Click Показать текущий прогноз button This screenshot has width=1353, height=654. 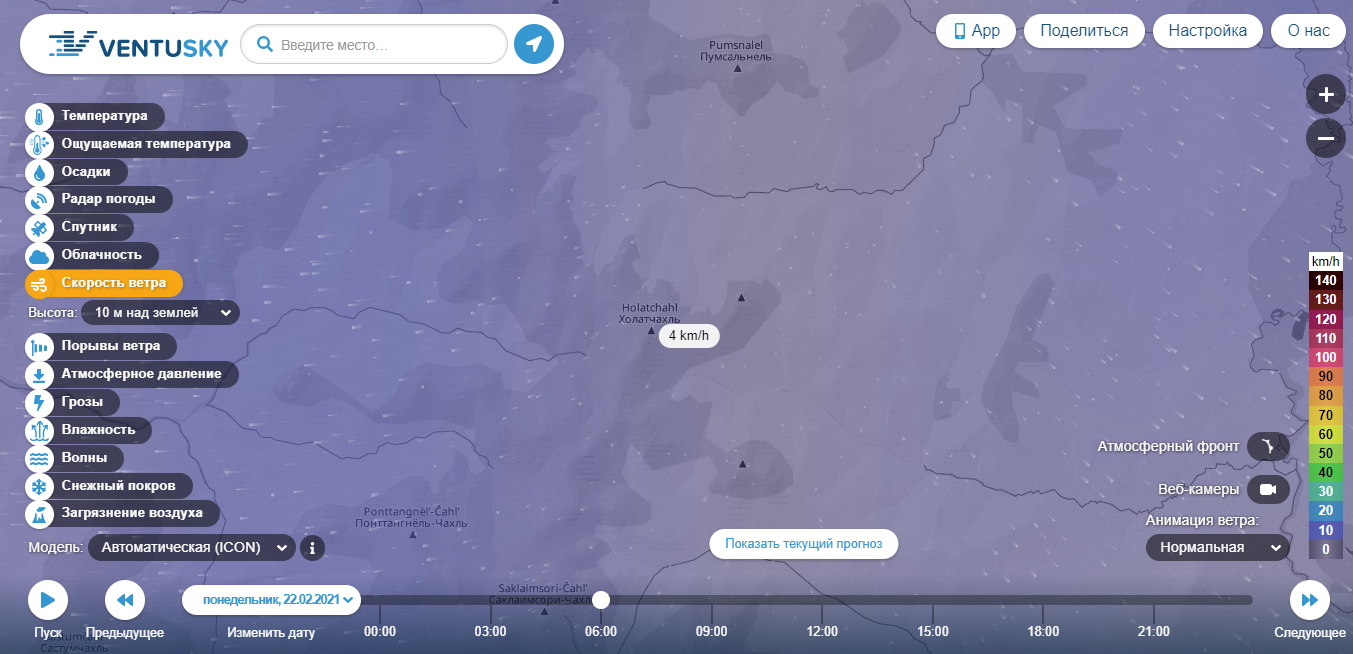[804, 544]
